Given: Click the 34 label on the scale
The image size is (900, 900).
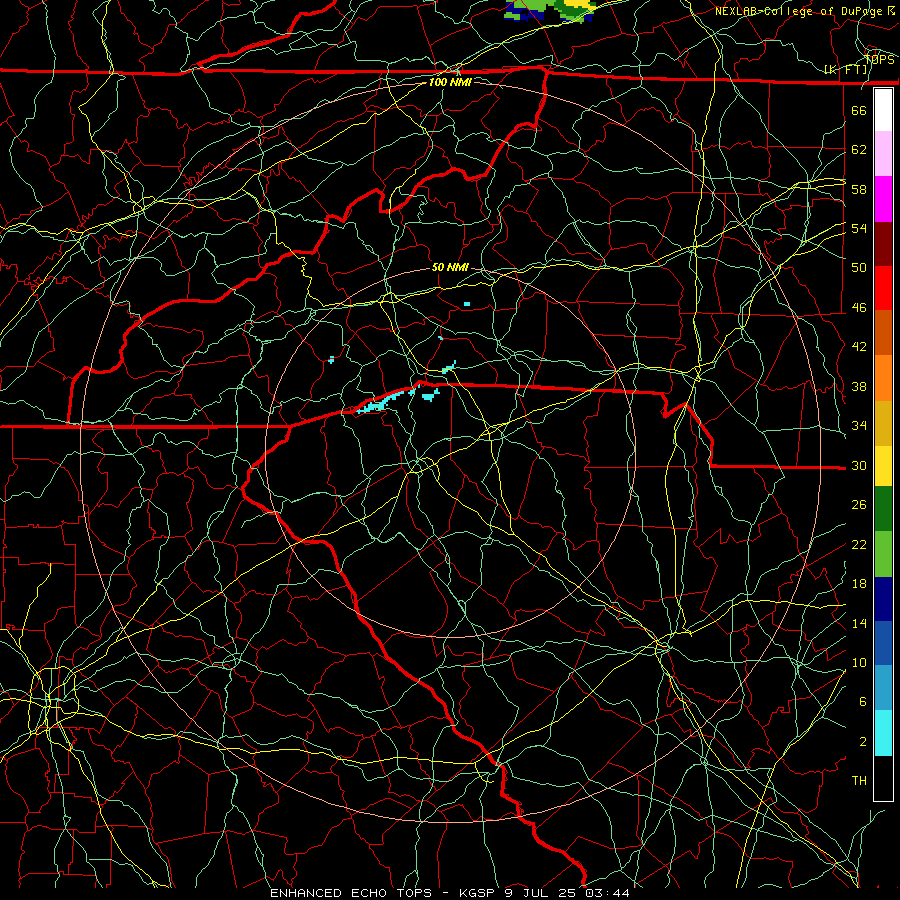Looking at the screenshot, I should (x=859, y=425).
